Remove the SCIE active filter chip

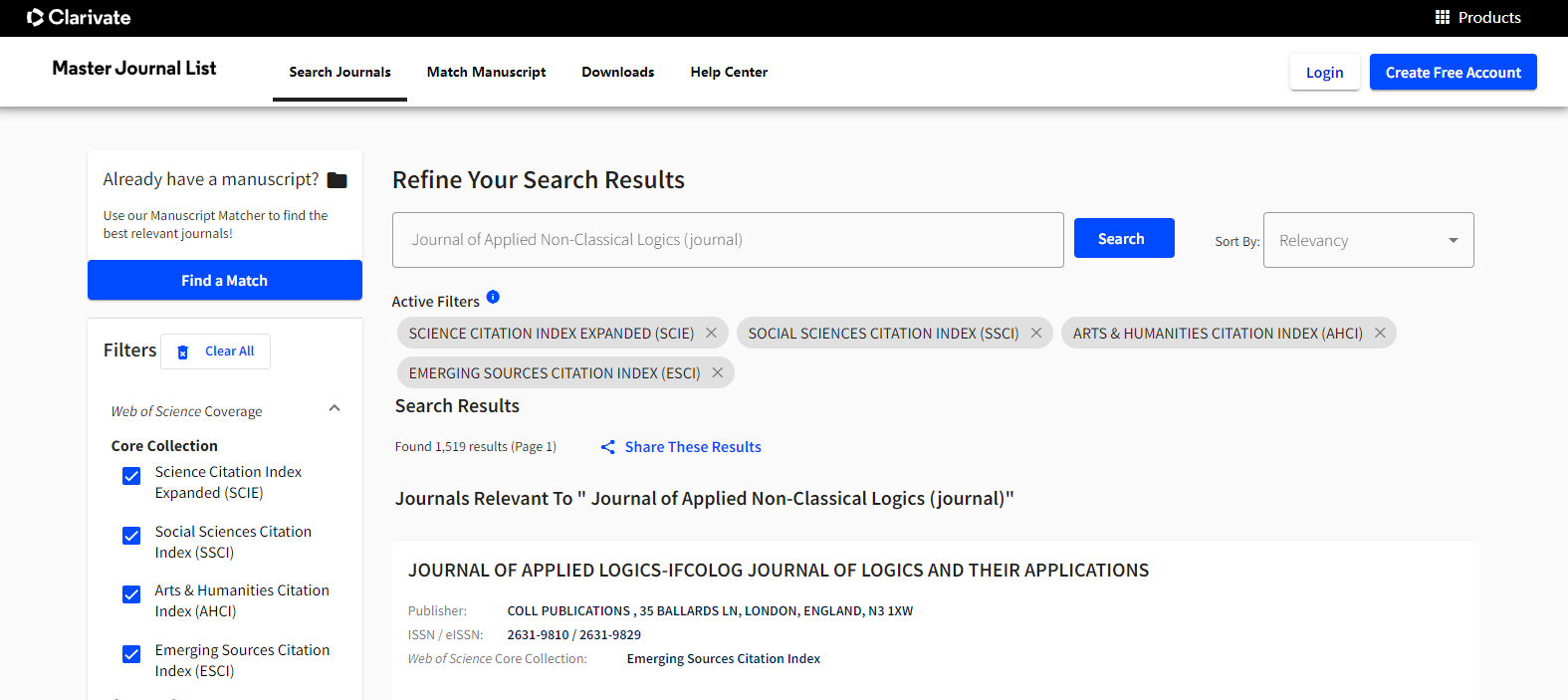[711, 333]
